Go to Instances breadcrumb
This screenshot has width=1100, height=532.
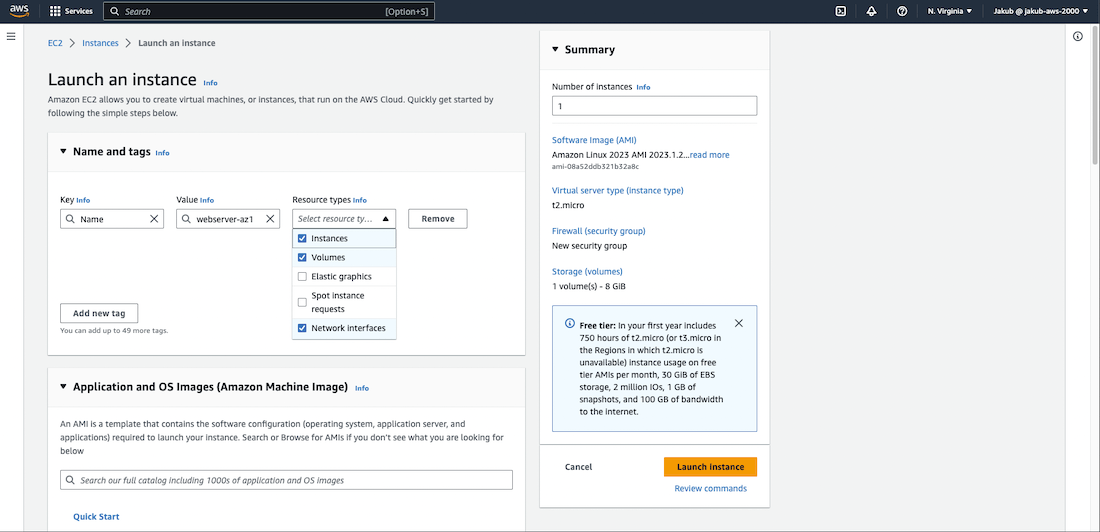100,43
